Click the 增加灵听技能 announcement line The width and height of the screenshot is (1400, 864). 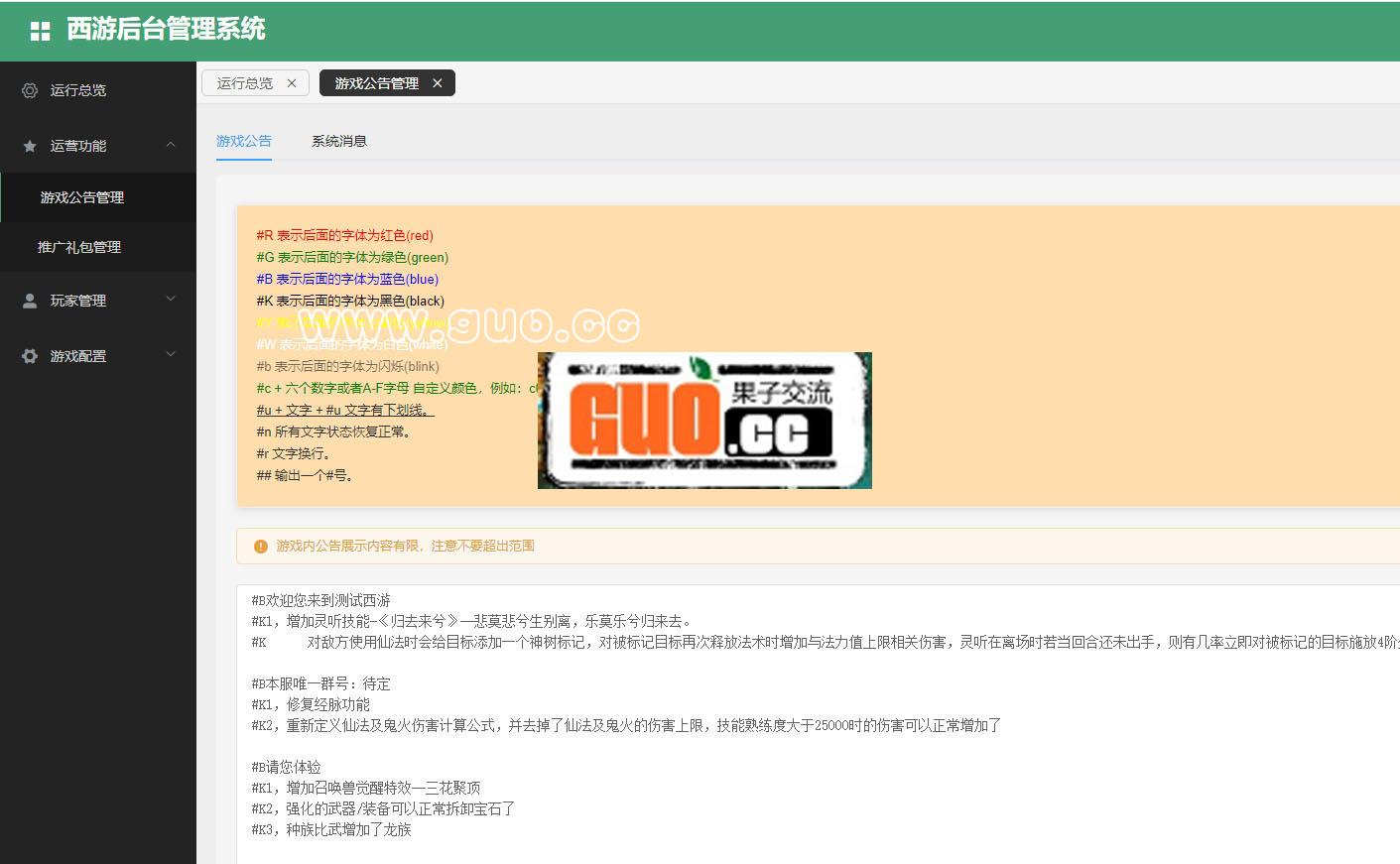click(471, 621)
